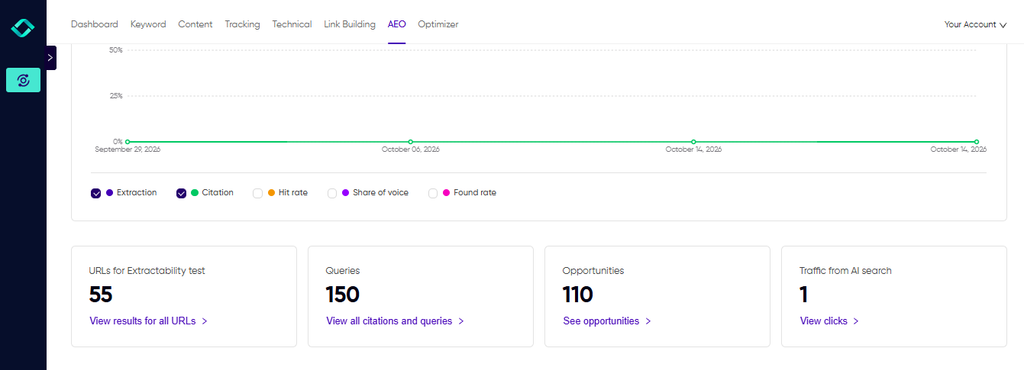Click the URLs count value 55
The width and height of the screenshot is (1024, 370).
(x=101, y=295)
